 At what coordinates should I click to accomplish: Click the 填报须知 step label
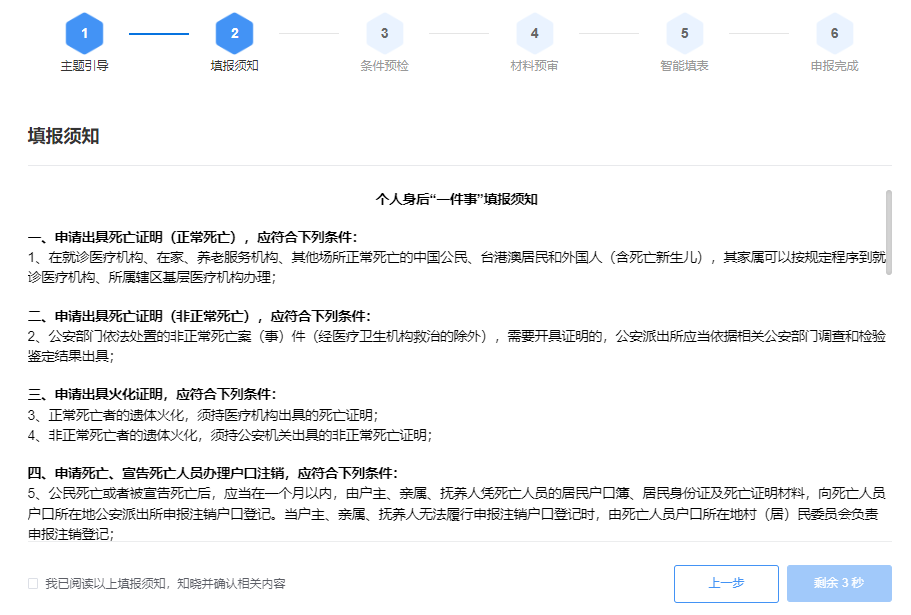[234, 66]
